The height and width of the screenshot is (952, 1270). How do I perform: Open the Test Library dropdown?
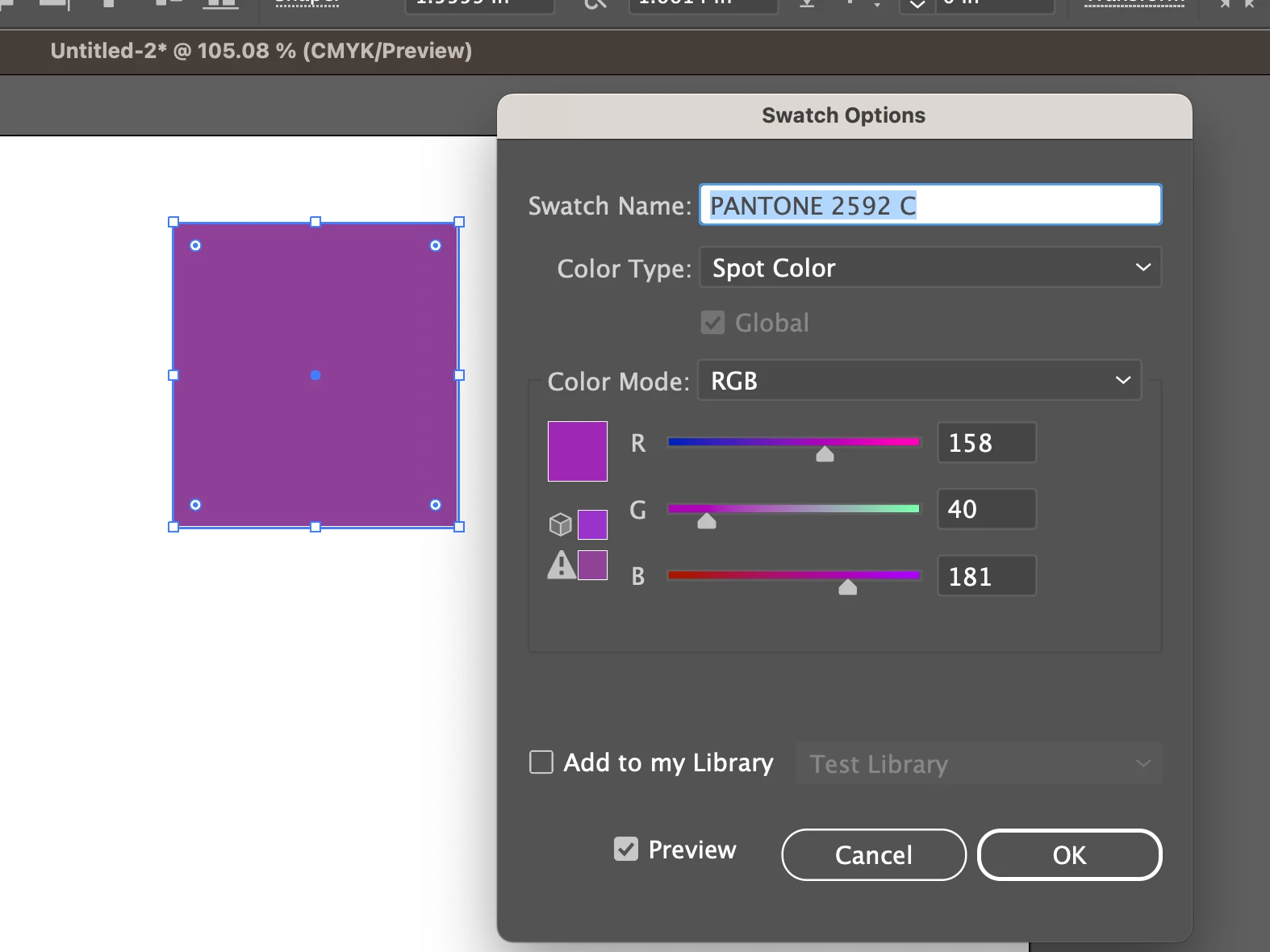(980, 763)
